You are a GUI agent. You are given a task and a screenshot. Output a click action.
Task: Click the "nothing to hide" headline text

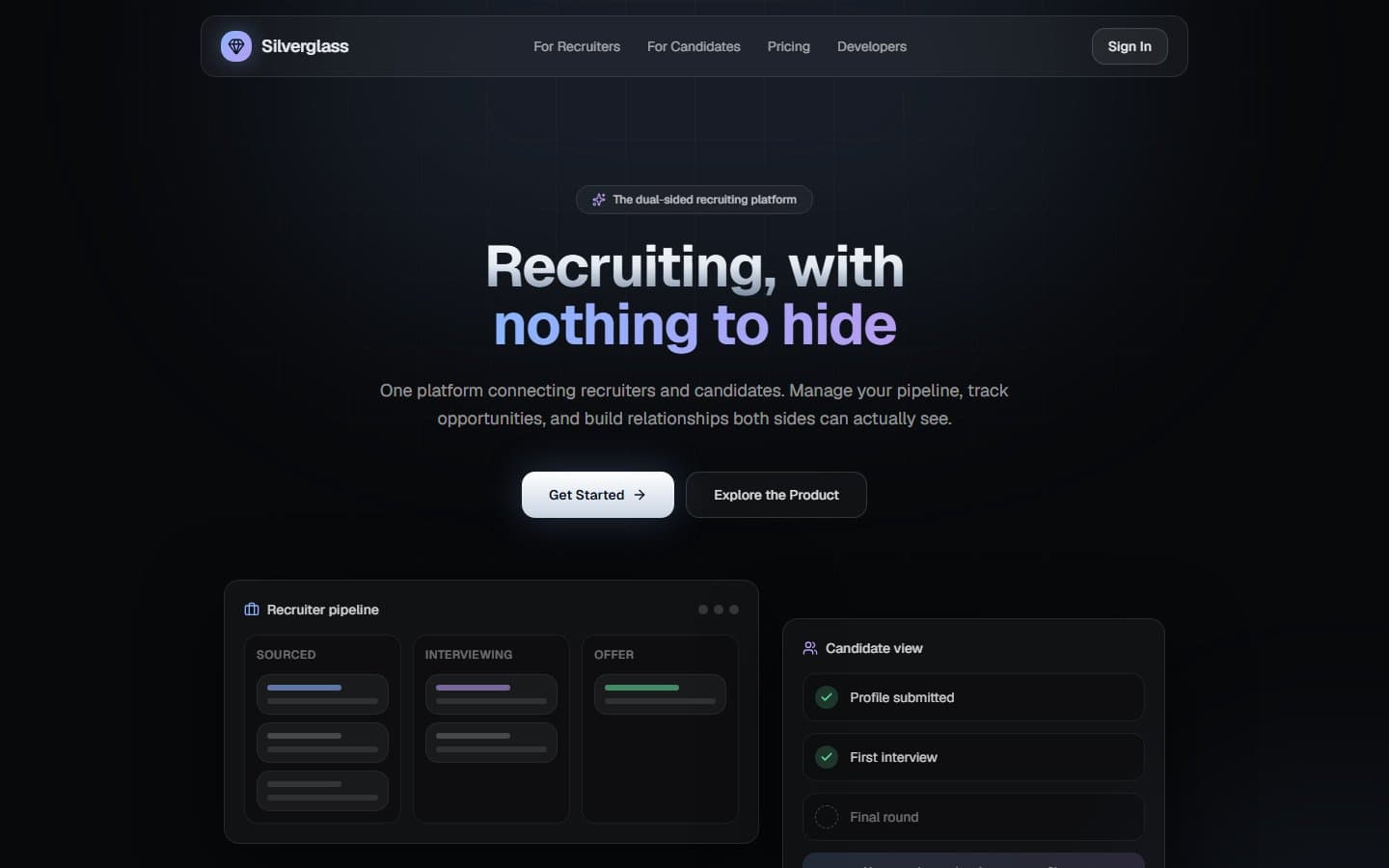tap(694, 325)
